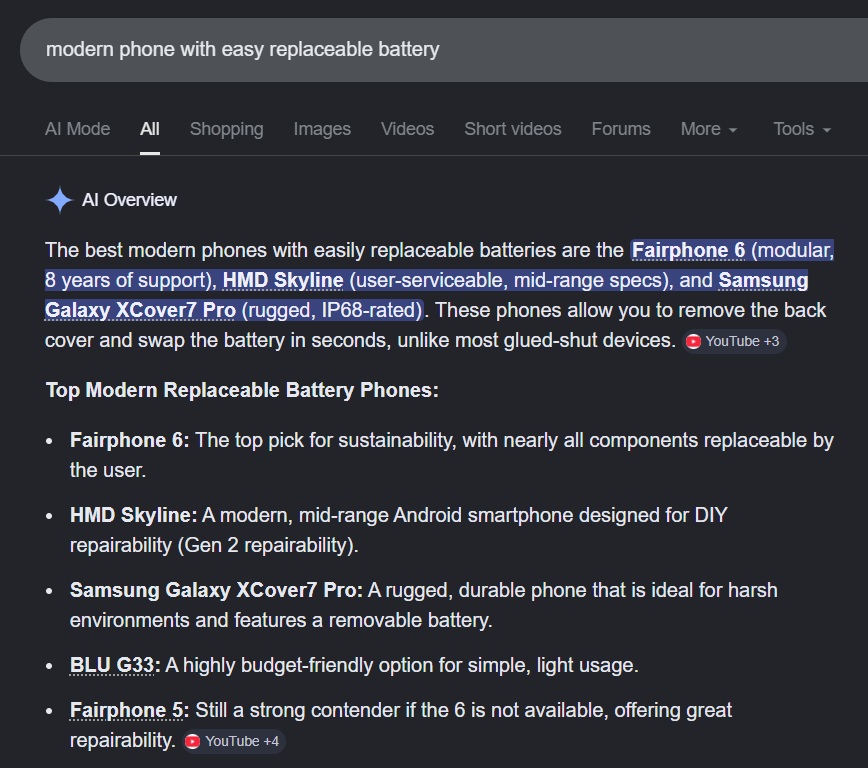Image resolution: width=868 pixels, height=768 pixels.
Task: Open the Forums tab
Action: (x=621, y=129)
